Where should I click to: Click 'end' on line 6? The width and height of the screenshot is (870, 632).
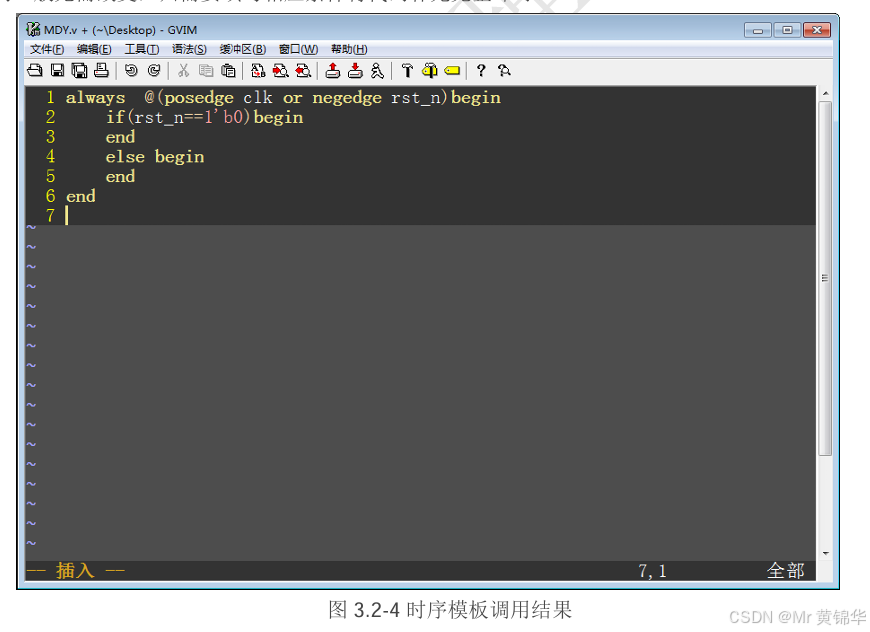[81, 196]
